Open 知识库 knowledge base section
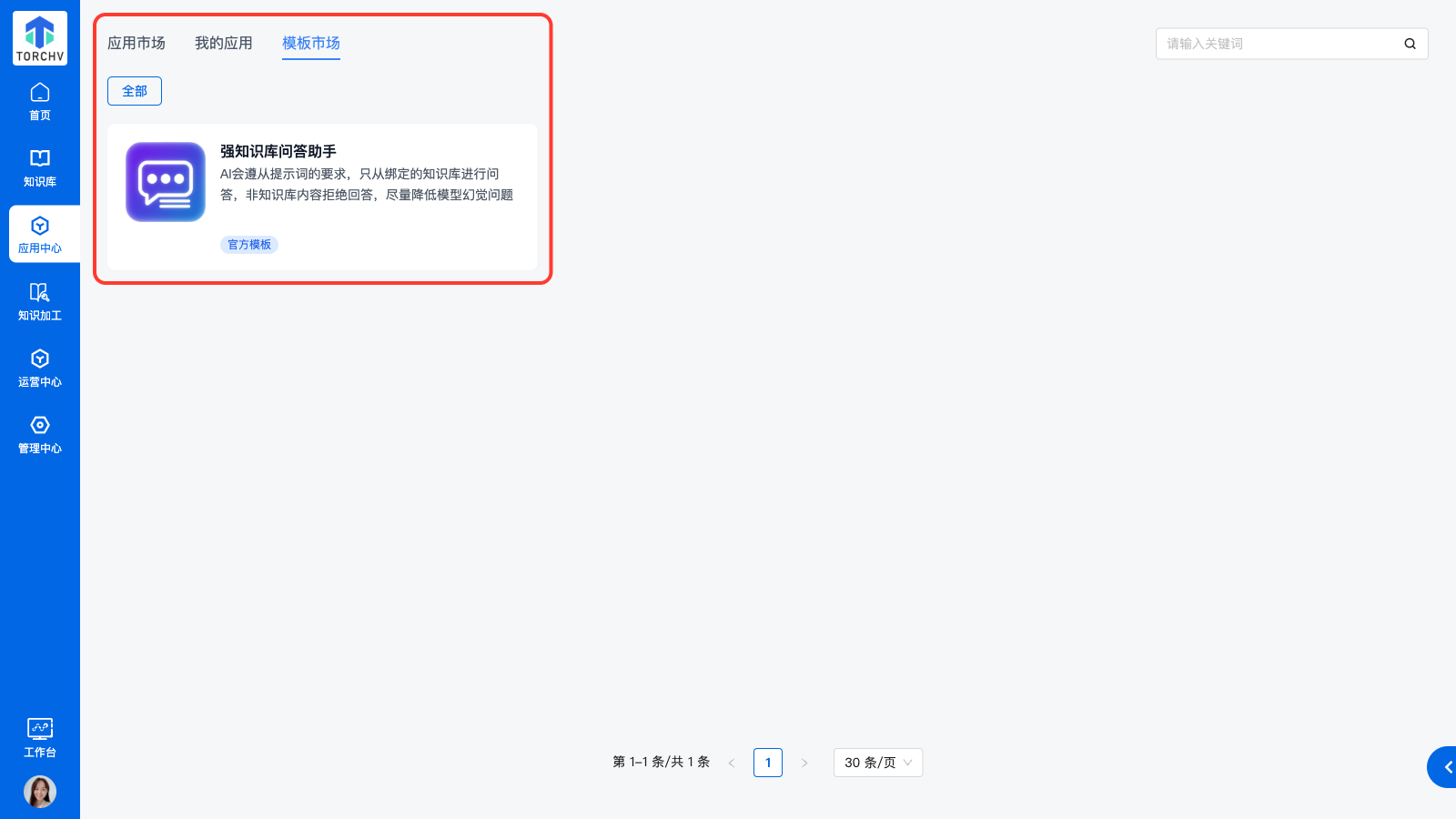 pyautogui.click(x=40, y=167)
